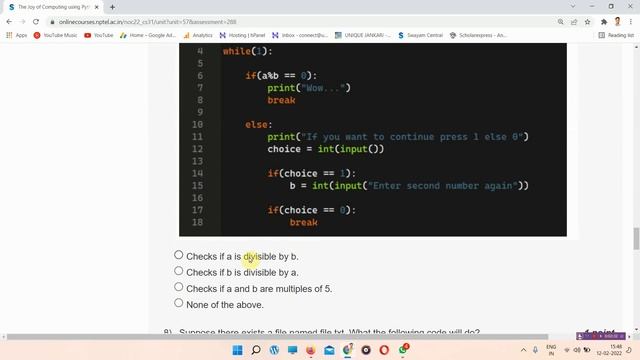Screen dimensions: 640x360
Task: Close 'The Joy of Computing' tab
Action: (x=97, y=7)
